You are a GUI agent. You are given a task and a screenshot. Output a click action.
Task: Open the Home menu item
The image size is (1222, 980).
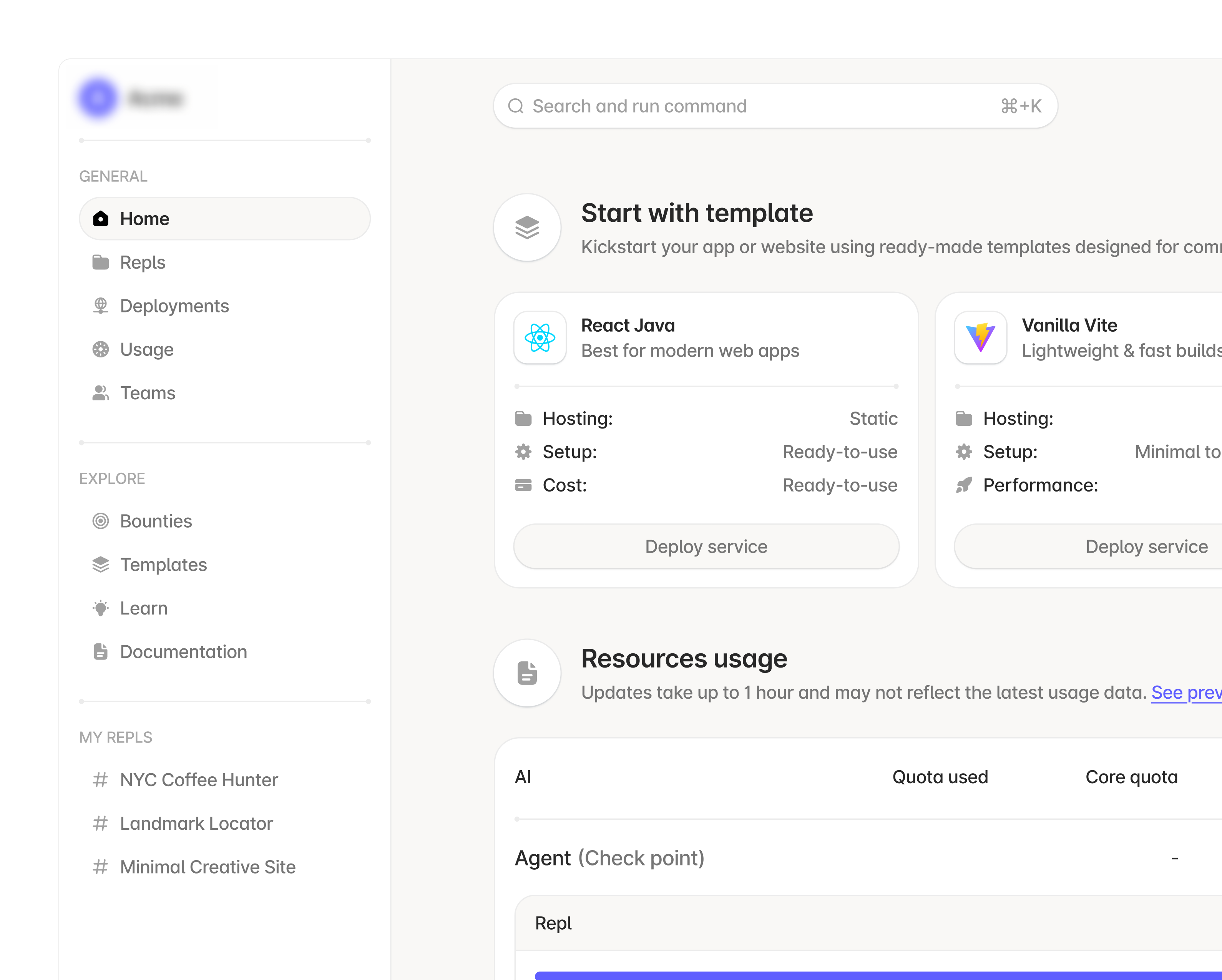[x=225, y=219]
